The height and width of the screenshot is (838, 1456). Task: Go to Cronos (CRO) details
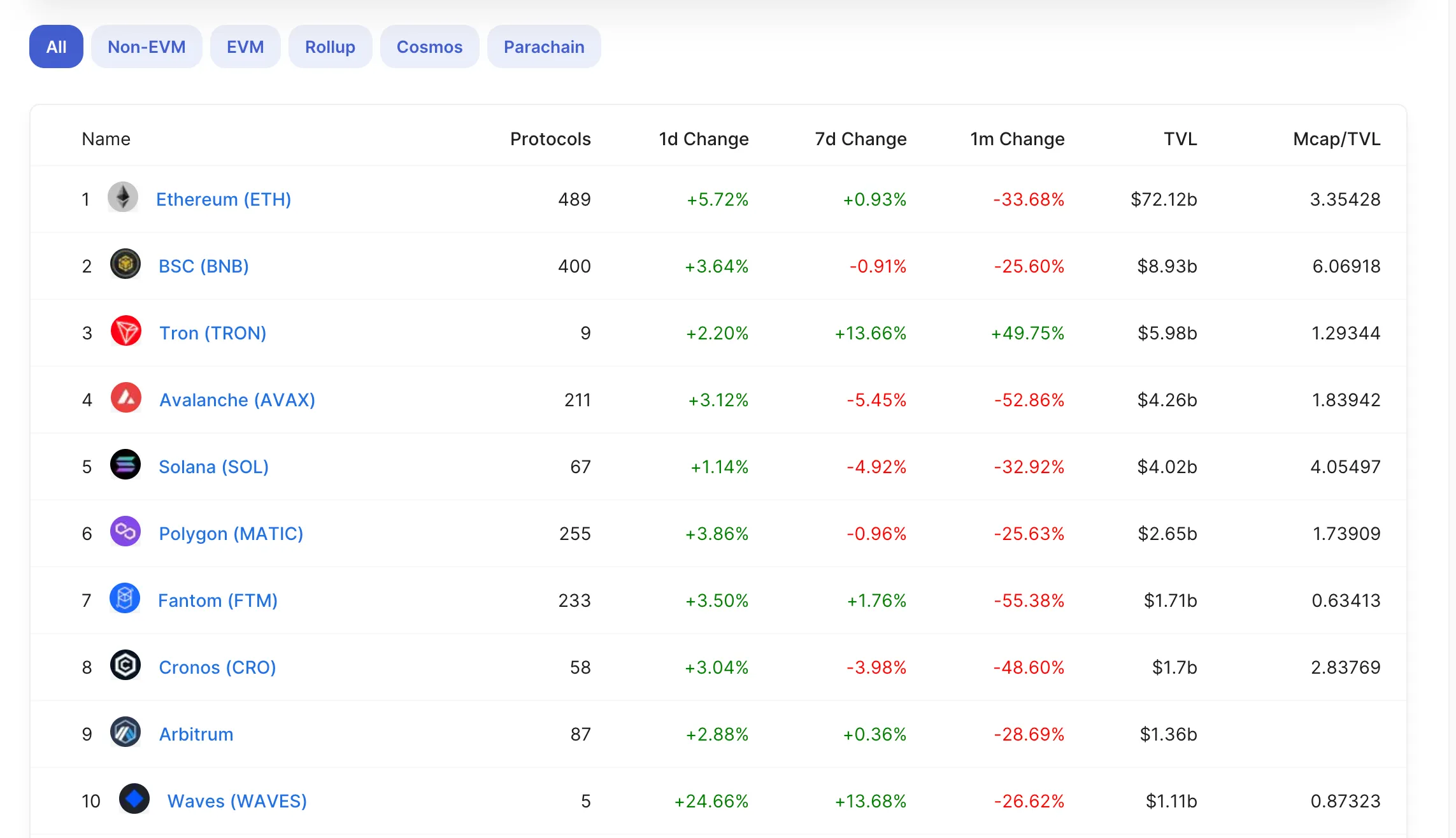click(217, 667)
